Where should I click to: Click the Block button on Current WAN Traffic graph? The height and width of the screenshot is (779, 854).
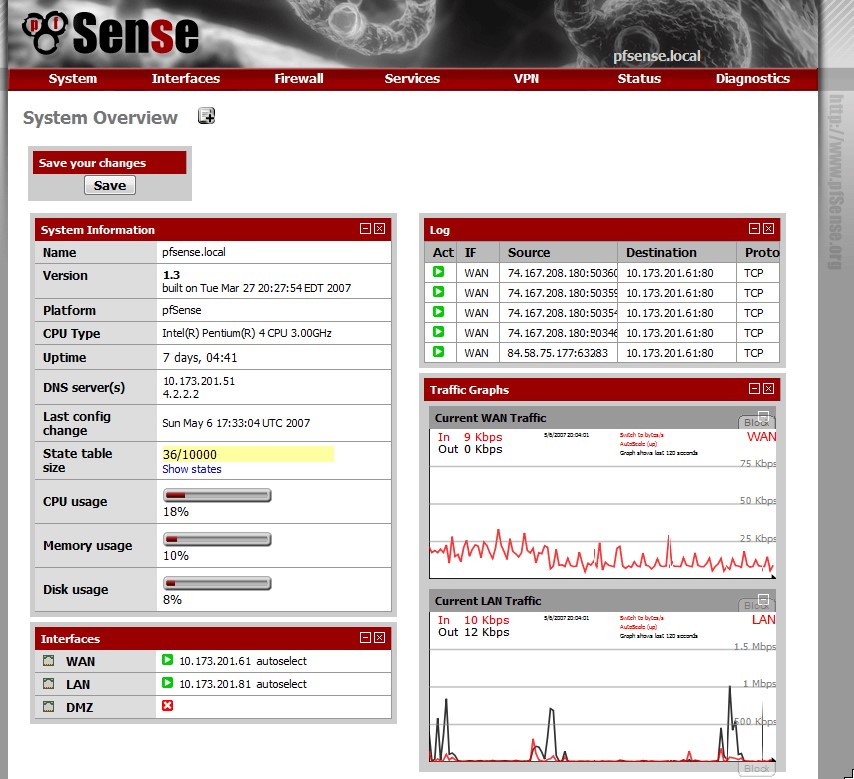757,423
